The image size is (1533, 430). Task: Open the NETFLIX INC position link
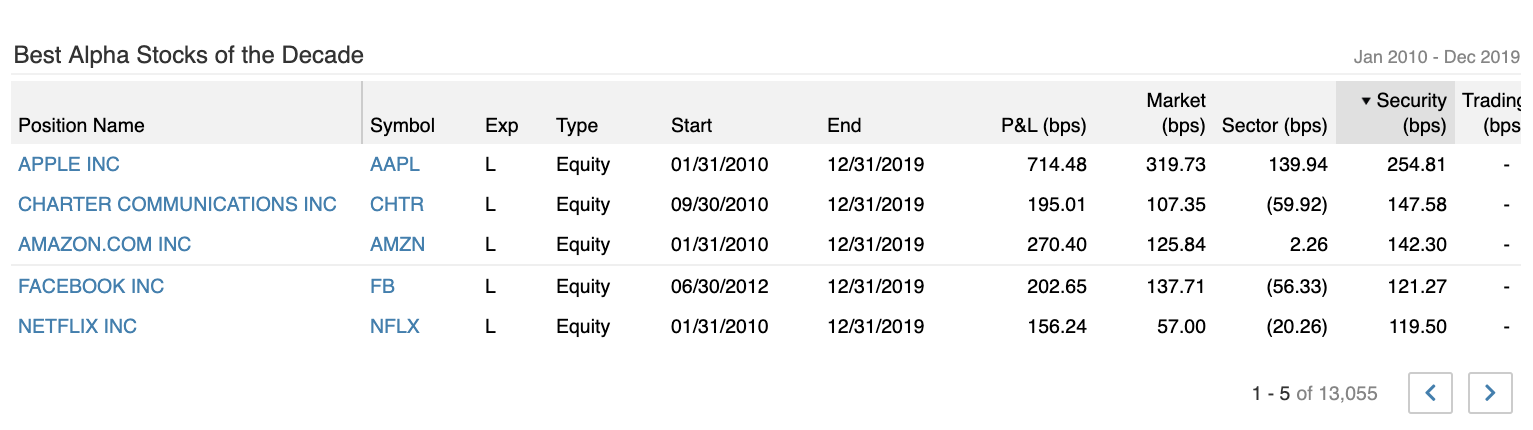[78, 326]
